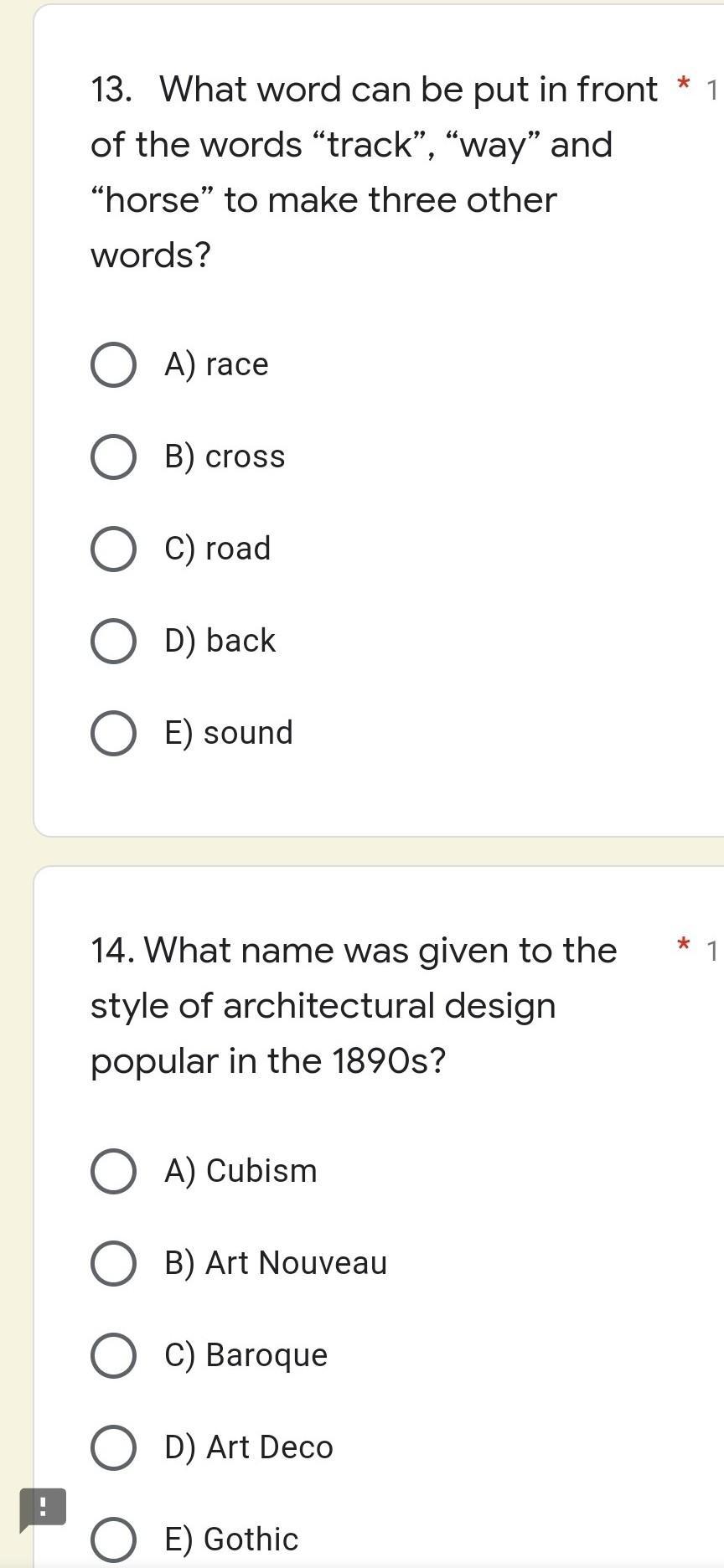Click the "D) Art Deco" answer label
724x1568 pixels.
249,1447
